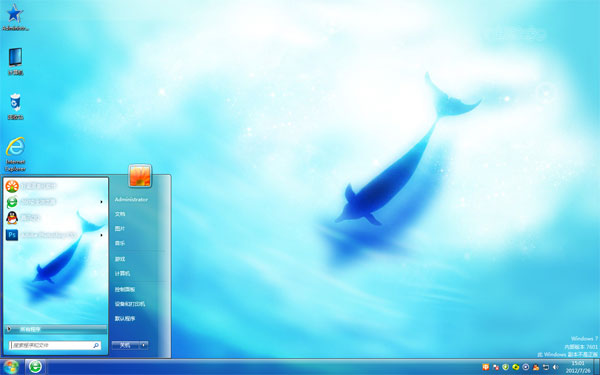Image resolution: width=600 pixels, height=375 pixels.
Task: Expand 所有程序 (All Programs) list
Action: tap(56, 329)
